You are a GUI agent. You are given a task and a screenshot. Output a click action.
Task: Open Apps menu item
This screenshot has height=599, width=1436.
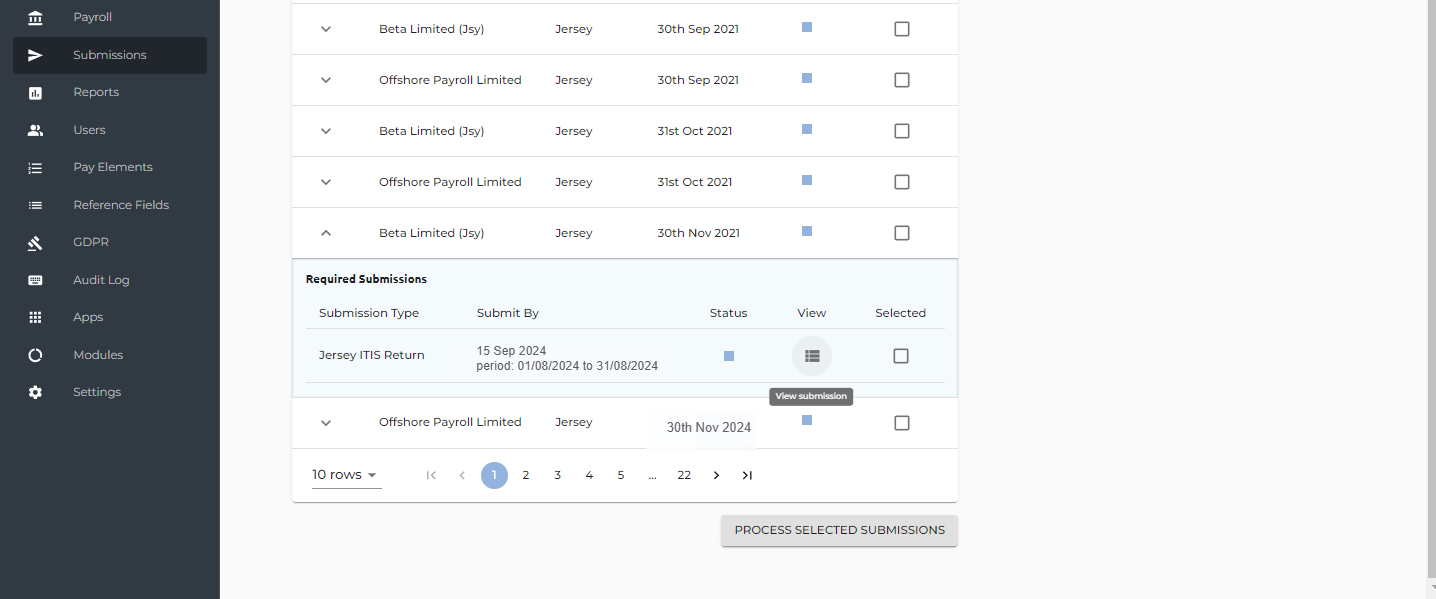click(x=110, y=317)
